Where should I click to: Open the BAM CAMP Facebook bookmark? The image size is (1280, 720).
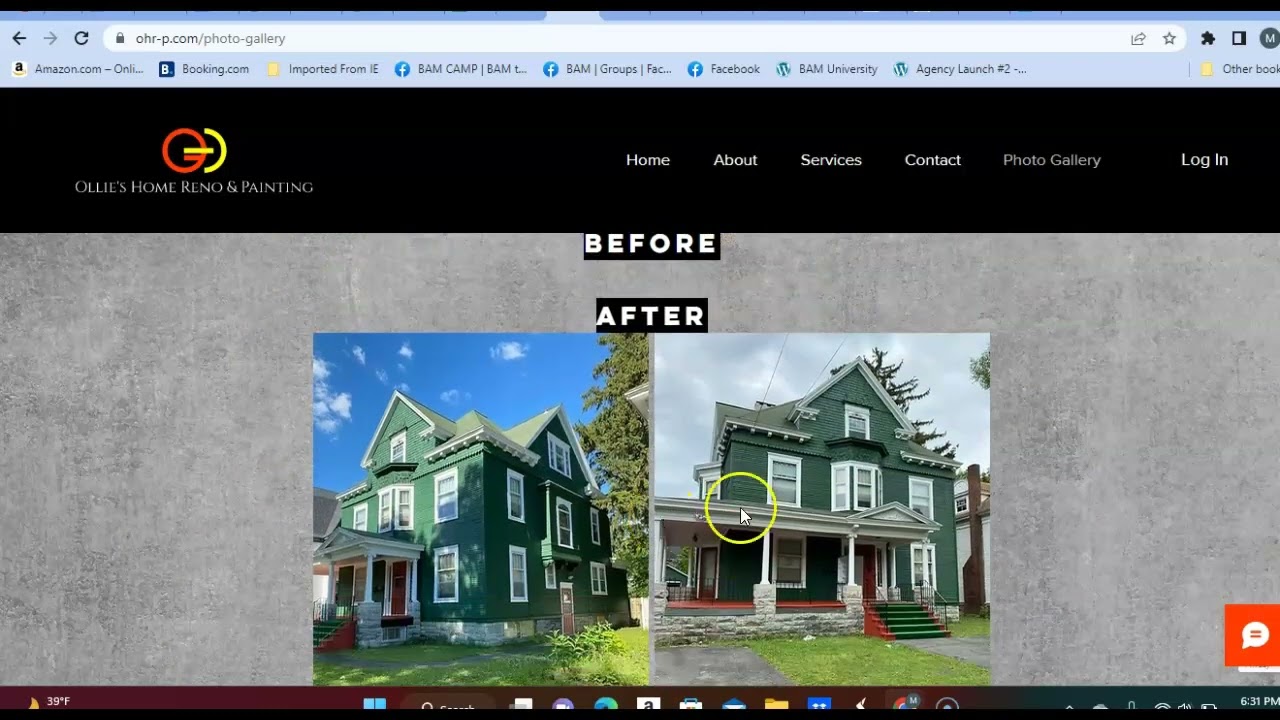461,69
